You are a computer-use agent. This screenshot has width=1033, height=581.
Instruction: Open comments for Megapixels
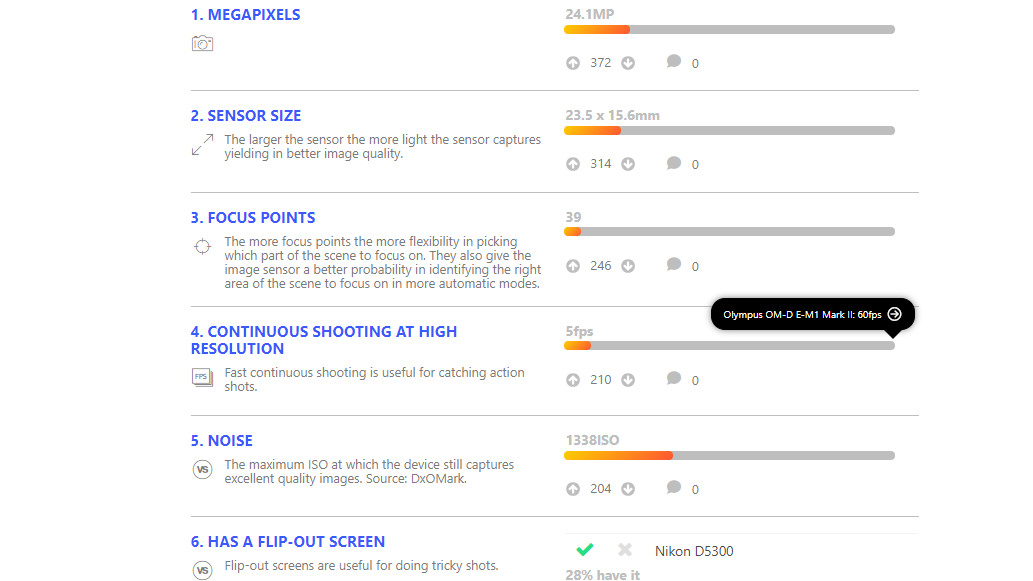(673, 62)
